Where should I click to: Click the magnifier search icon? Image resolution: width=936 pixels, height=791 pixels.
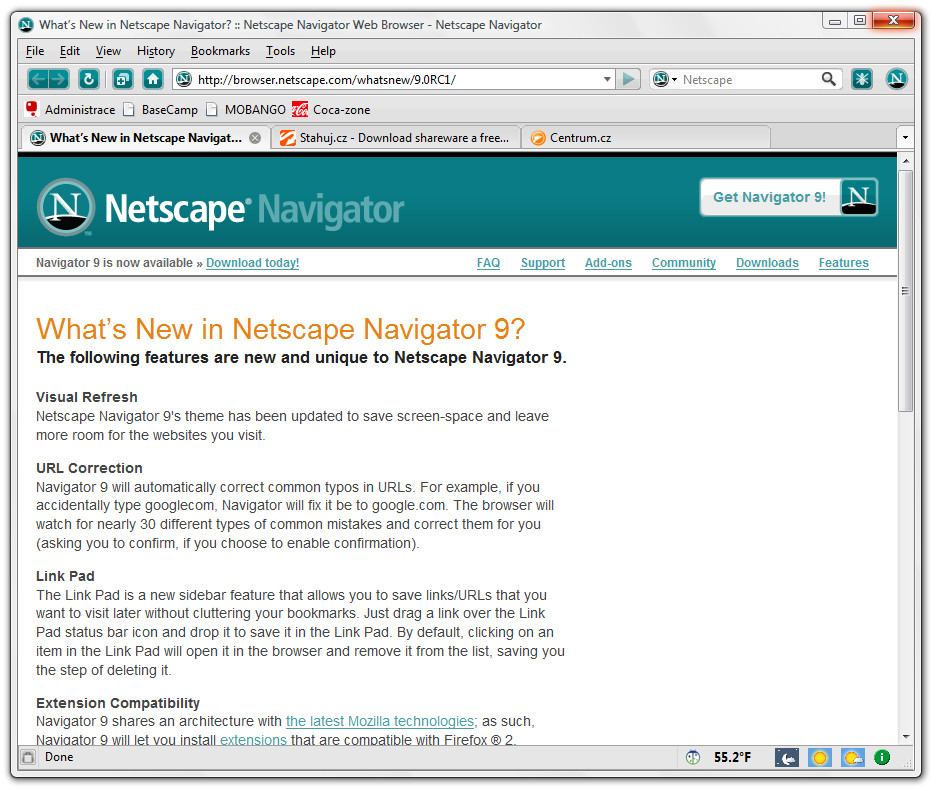click(828, 79)
